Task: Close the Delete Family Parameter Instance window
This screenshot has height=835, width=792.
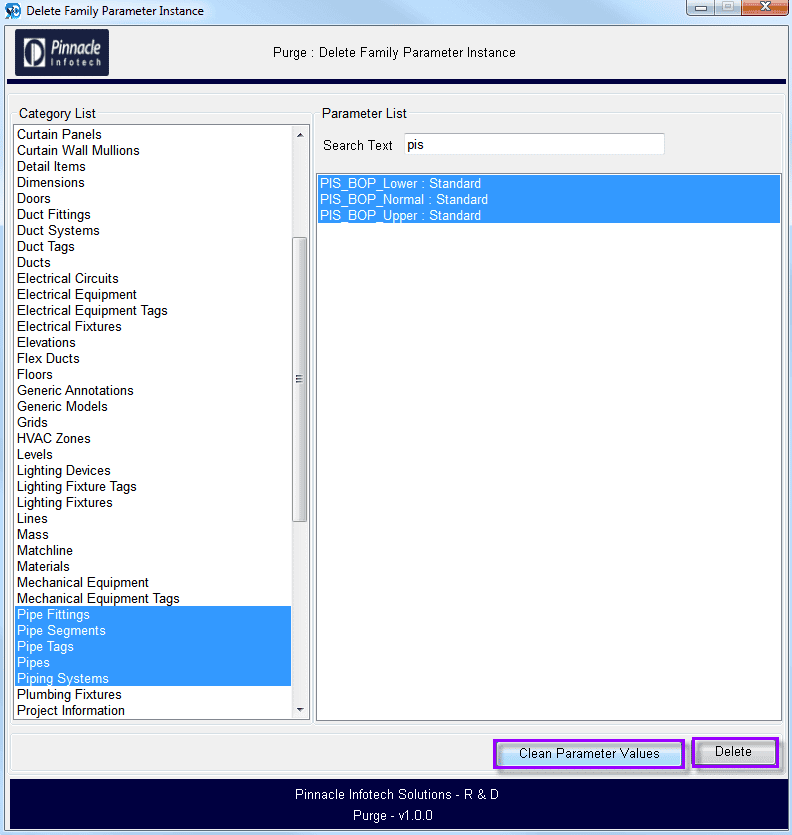Action: tap(765, 7)
